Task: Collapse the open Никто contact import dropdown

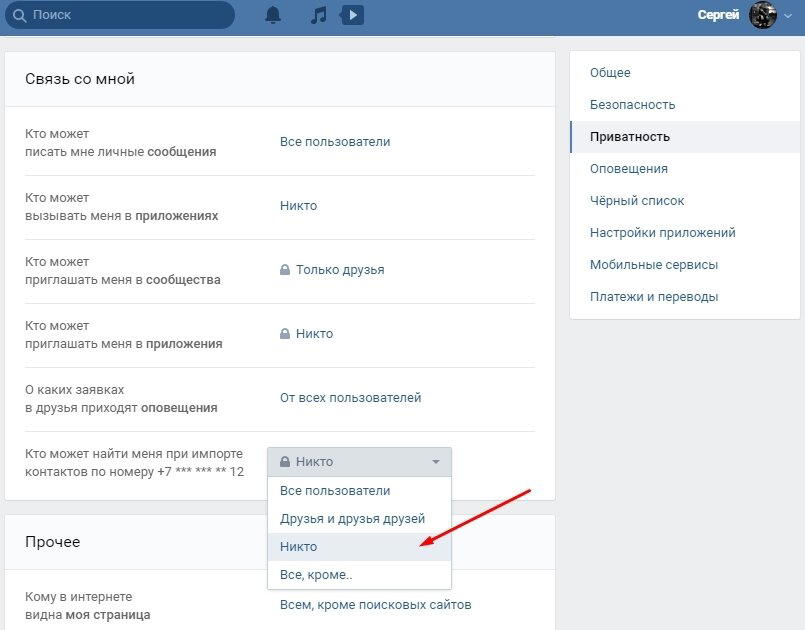Action: [359, 462]
